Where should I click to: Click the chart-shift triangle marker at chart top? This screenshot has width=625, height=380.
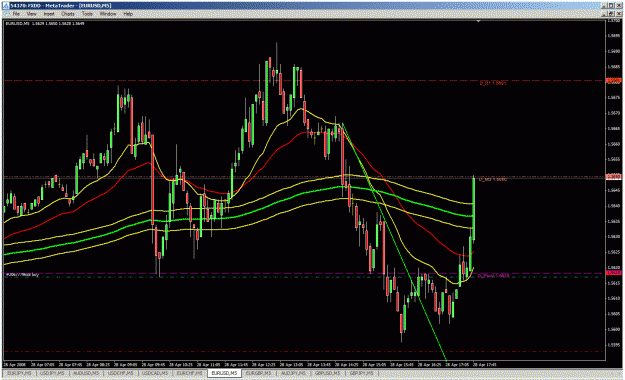coord(478,21)
